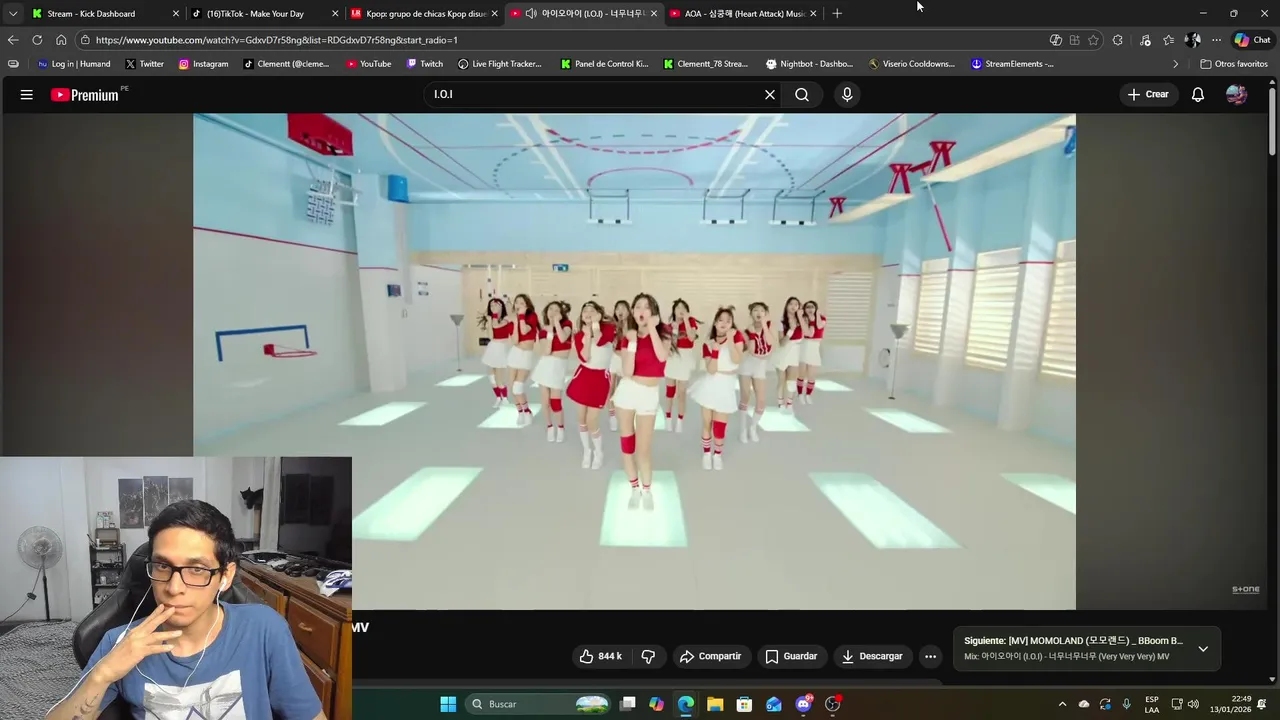This screenshot has width=1280, height=720.
Task: Open the YouTube guide hamburger menu
Action: (27, 95)
